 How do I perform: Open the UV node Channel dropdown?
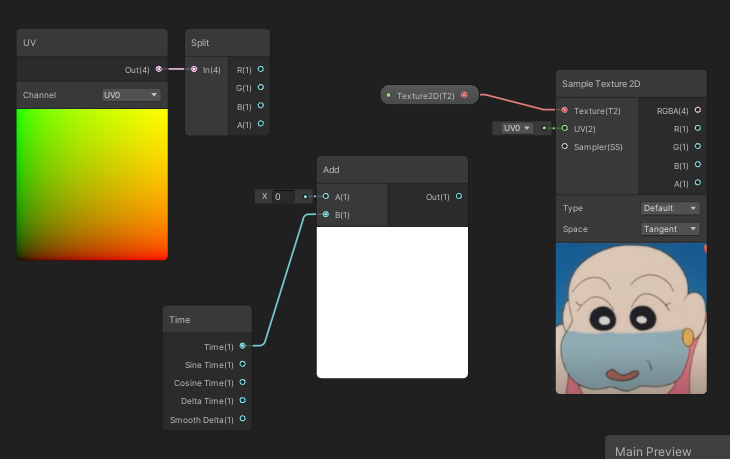[x=131, y=95]
